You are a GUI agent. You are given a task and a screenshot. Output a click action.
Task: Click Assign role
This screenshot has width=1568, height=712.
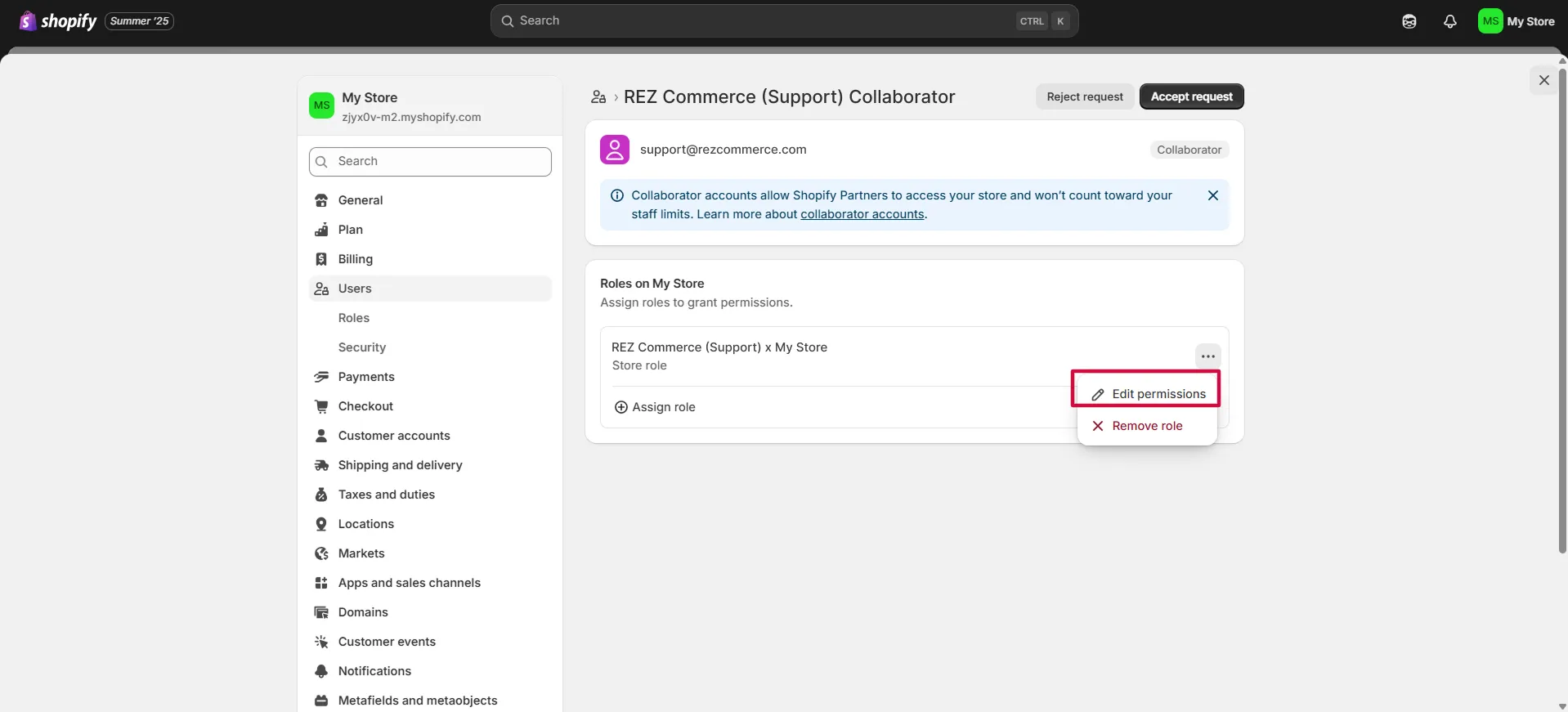655,407
